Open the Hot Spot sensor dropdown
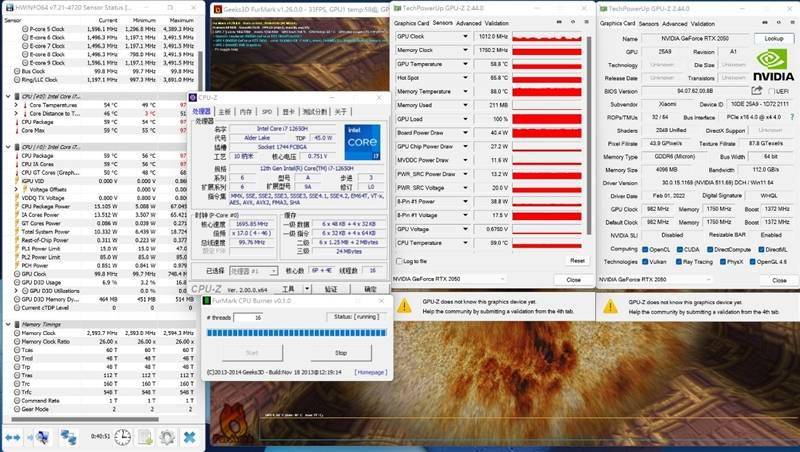Image resolution: width=800 pixels, height=452 pixels. tap(465, 78)
